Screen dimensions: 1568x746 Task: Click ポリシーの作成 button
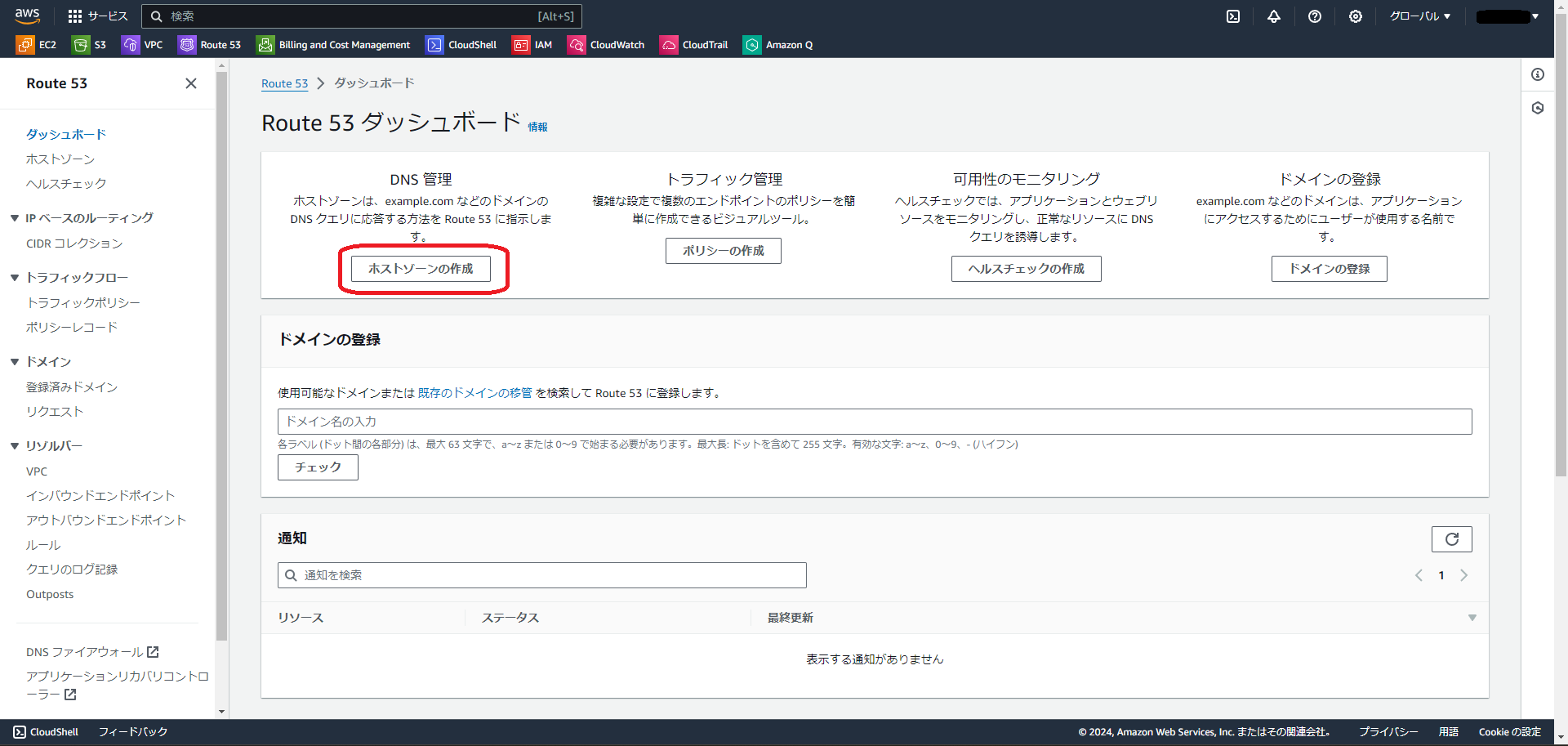(724, 251)
